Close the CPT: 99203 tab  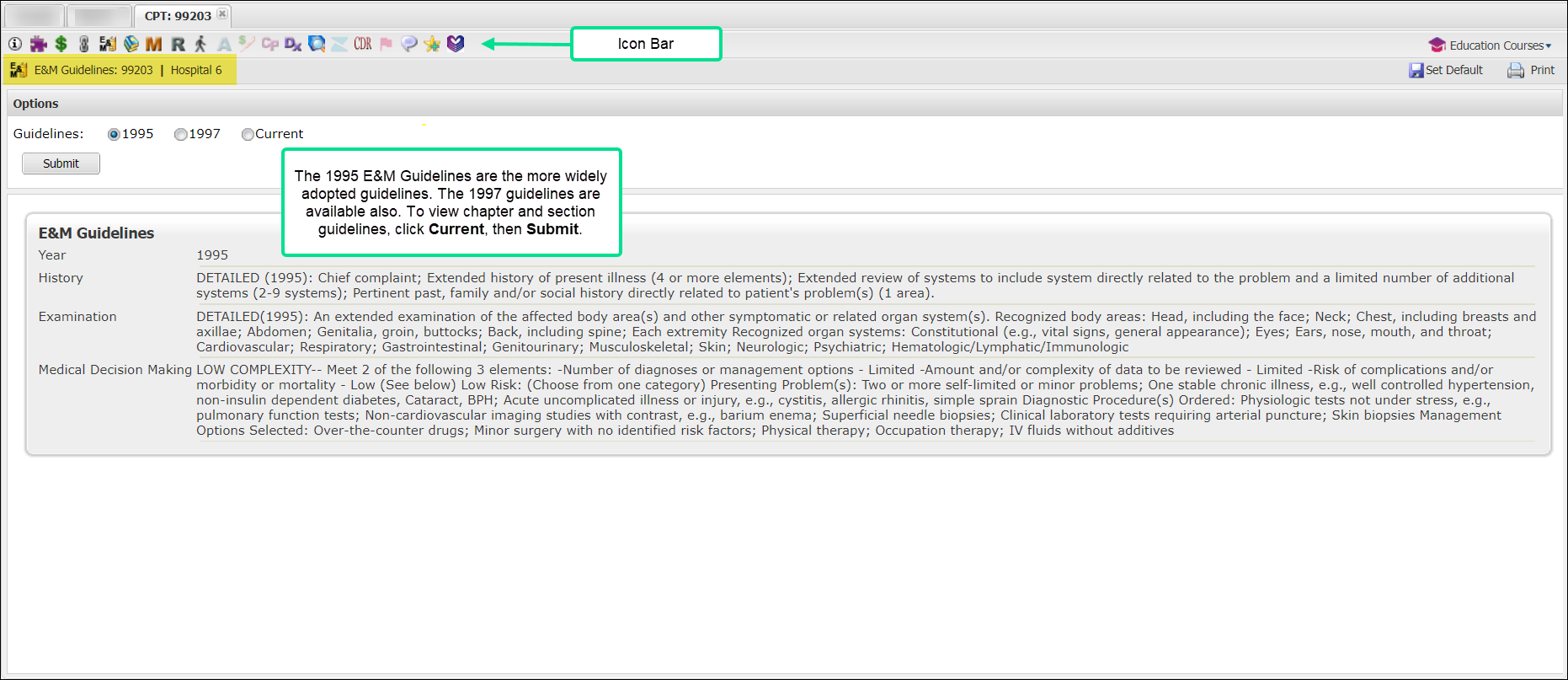click(222, 14)
